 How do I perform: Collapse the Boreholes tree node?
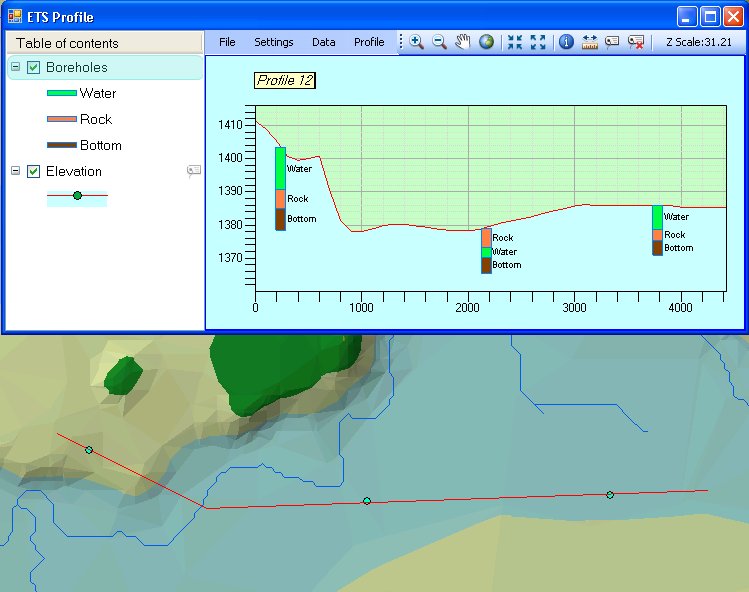[15, 68]
